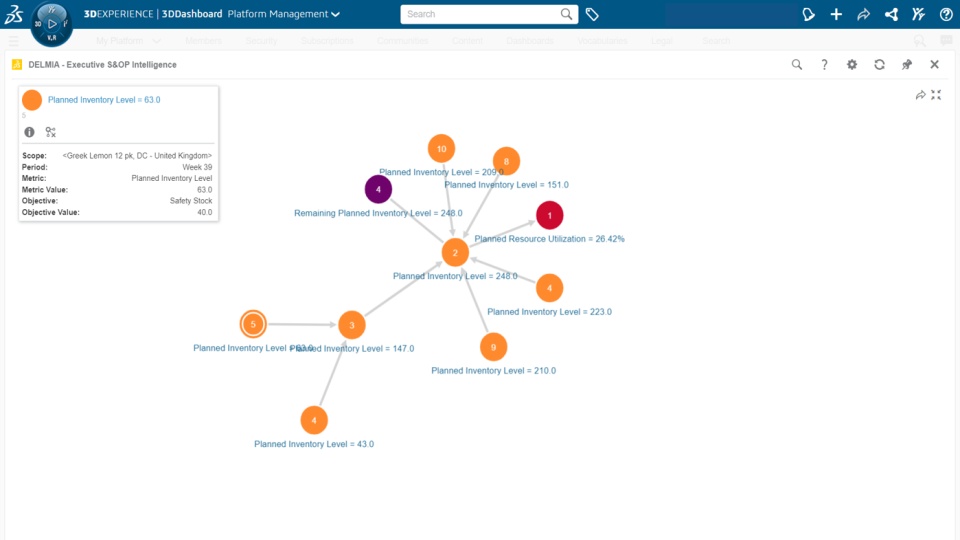Switch to the Security tab

click(261, 40)
